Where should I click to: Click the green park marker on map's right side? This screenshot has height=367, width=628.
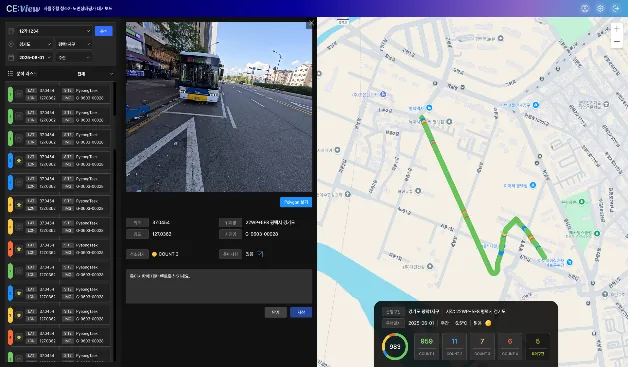[582, 202]
